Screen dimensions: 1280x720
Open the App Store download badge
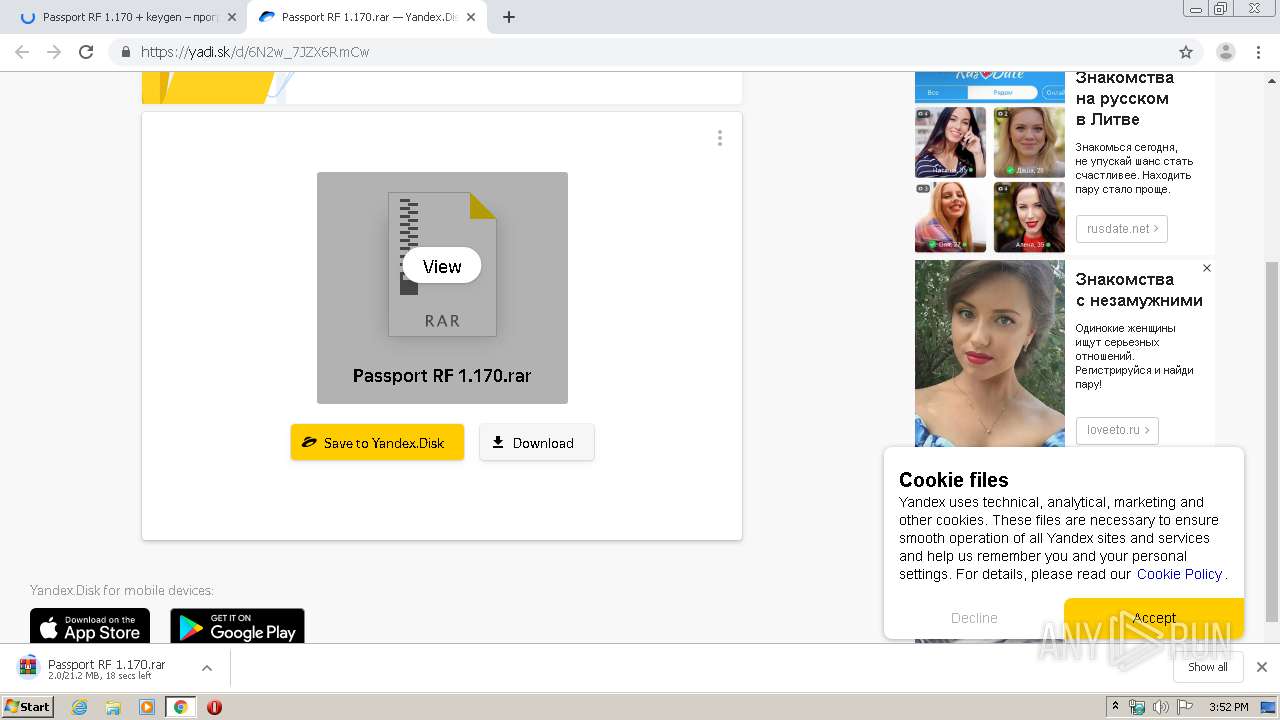90,626
